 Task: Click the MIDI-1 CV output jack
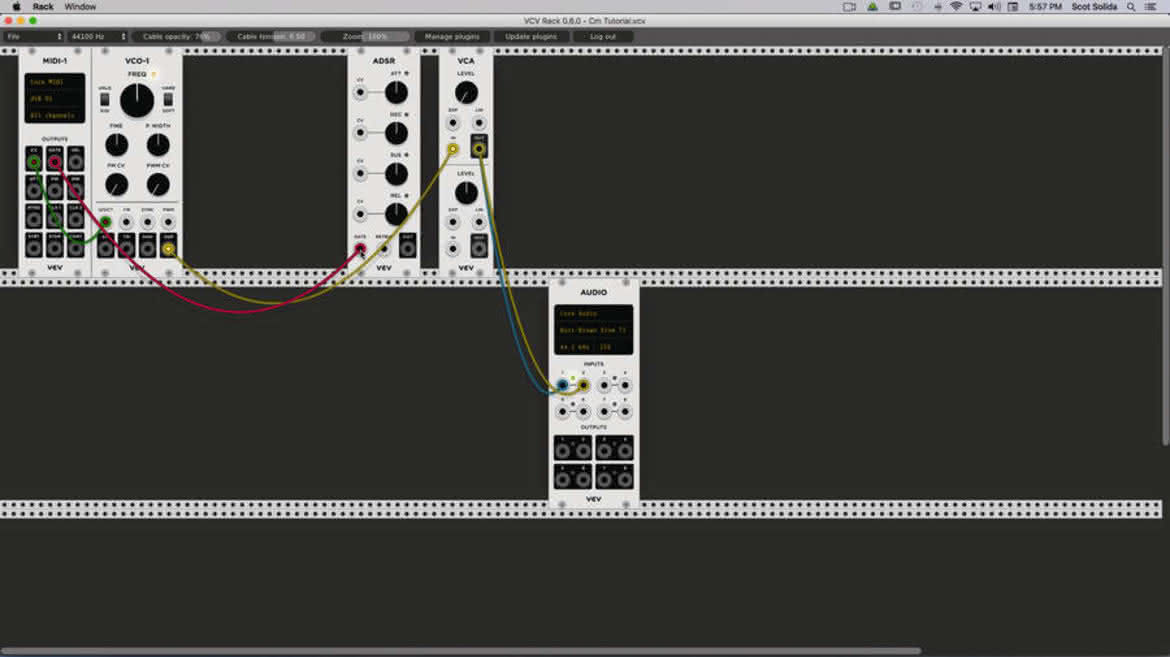[34, 162]
